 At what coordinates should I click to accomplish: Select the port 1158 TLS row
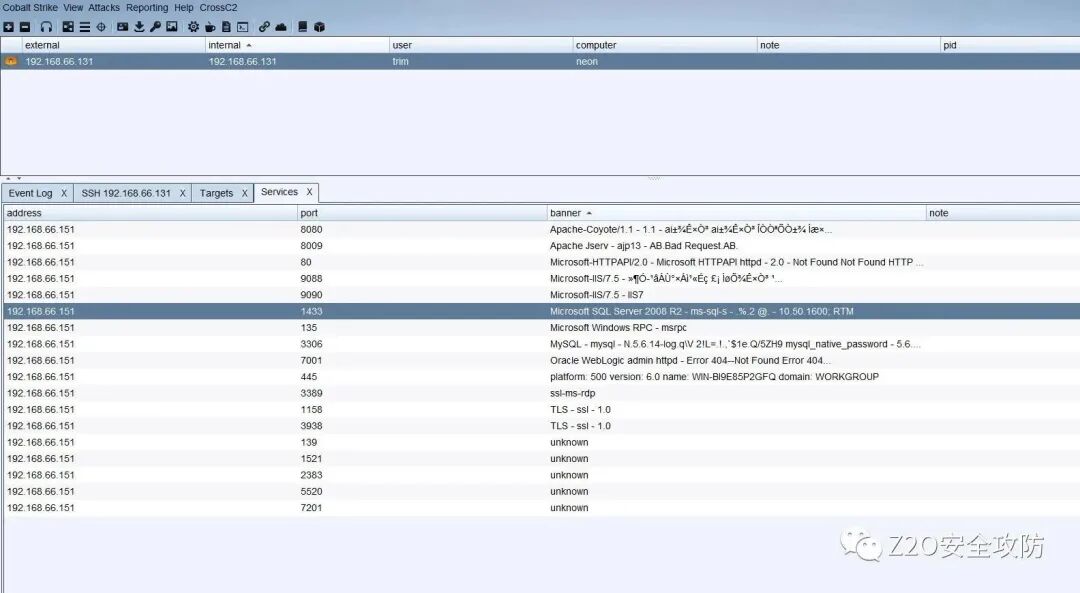coord(541,410)
